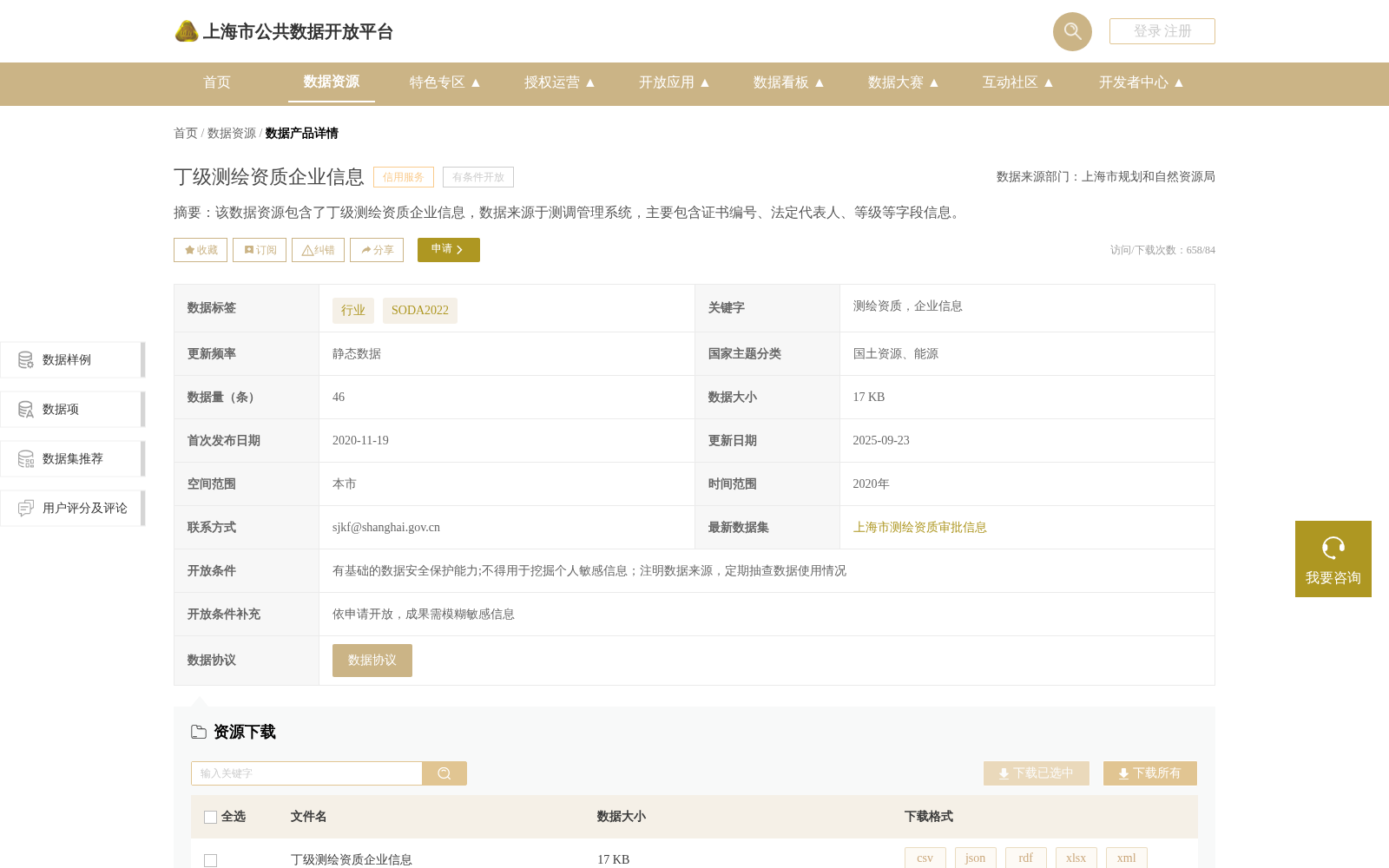Expand the 开放应用 menu

pyautogui.click(x=675, y=82)
